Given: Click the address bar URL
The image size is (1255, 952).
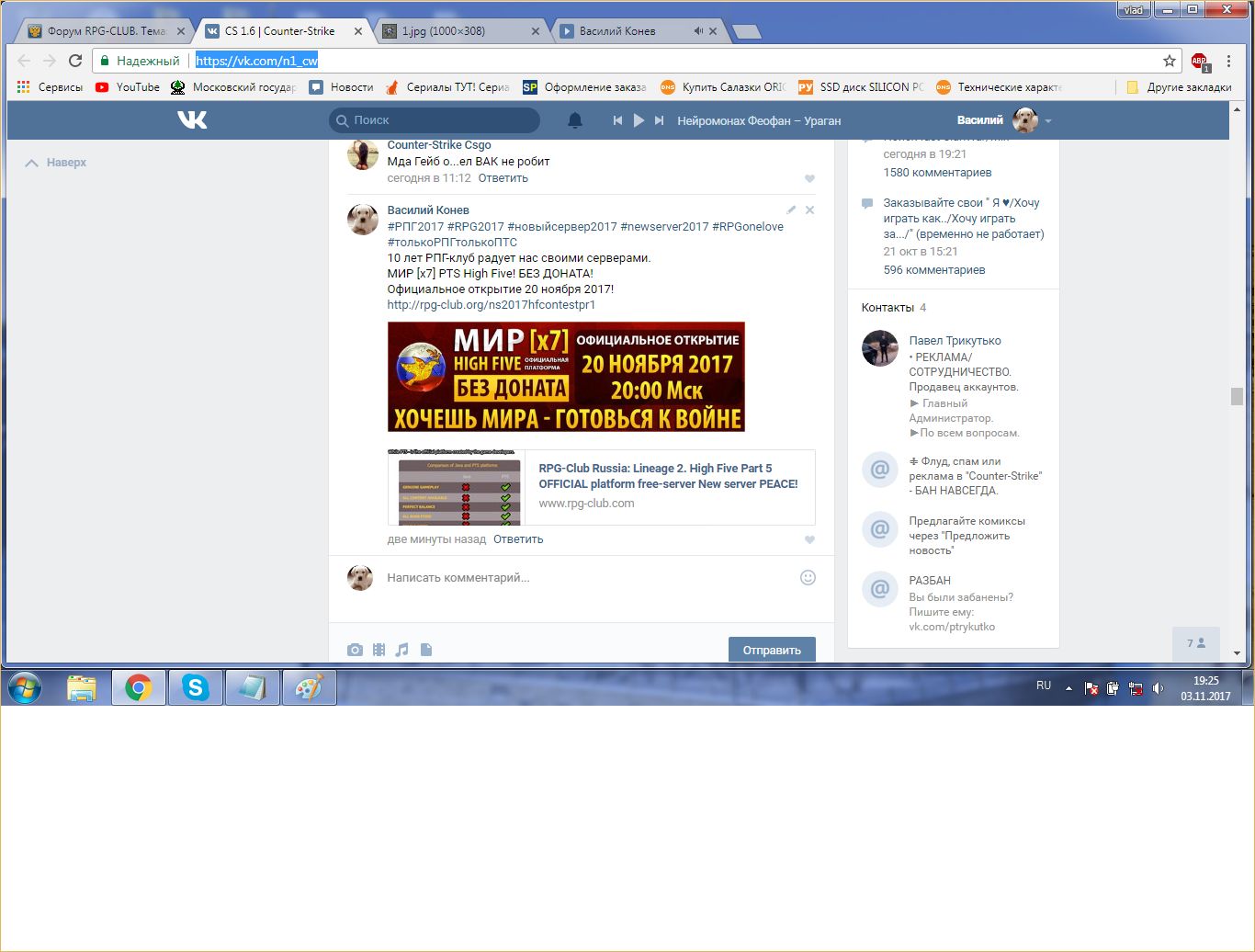Looking at the screenshot, I should (256, 61).
